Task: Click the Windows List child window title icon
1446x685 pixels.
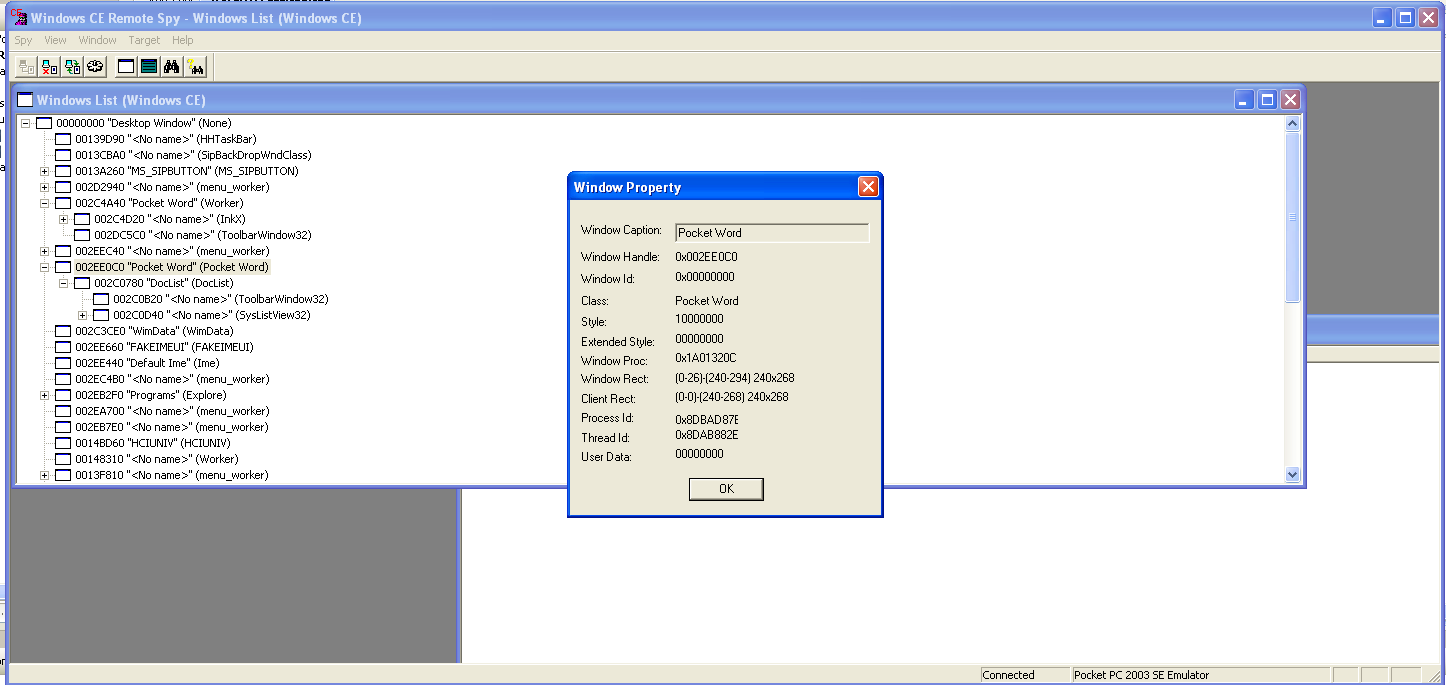Action: [x=26, y=100]
